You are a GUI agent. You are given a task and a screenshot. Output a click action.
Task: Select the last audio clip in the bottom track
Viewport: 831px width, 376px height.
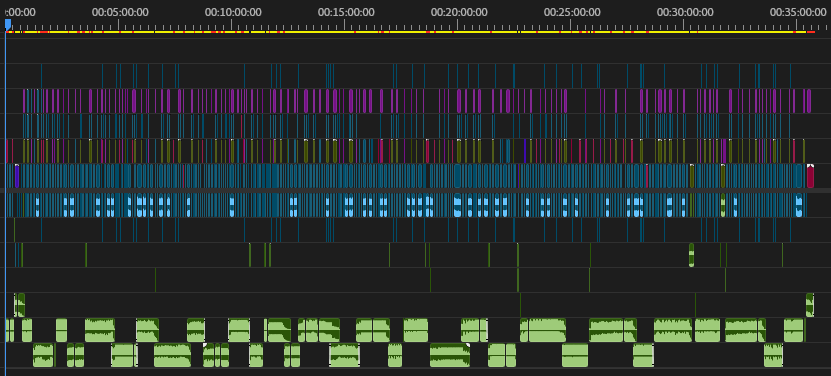click(773, 355)
